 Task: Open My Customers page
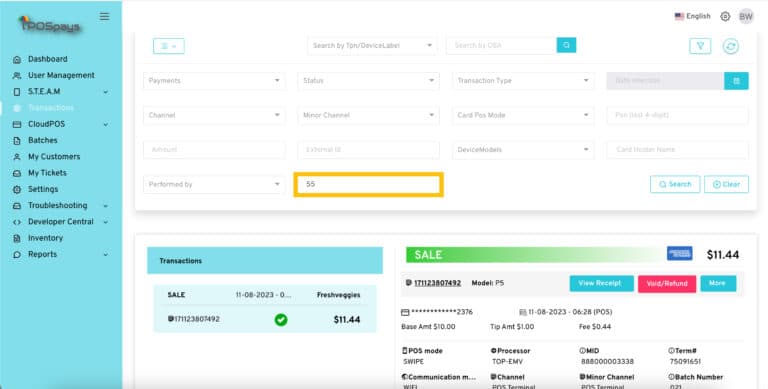click(54, 156)
